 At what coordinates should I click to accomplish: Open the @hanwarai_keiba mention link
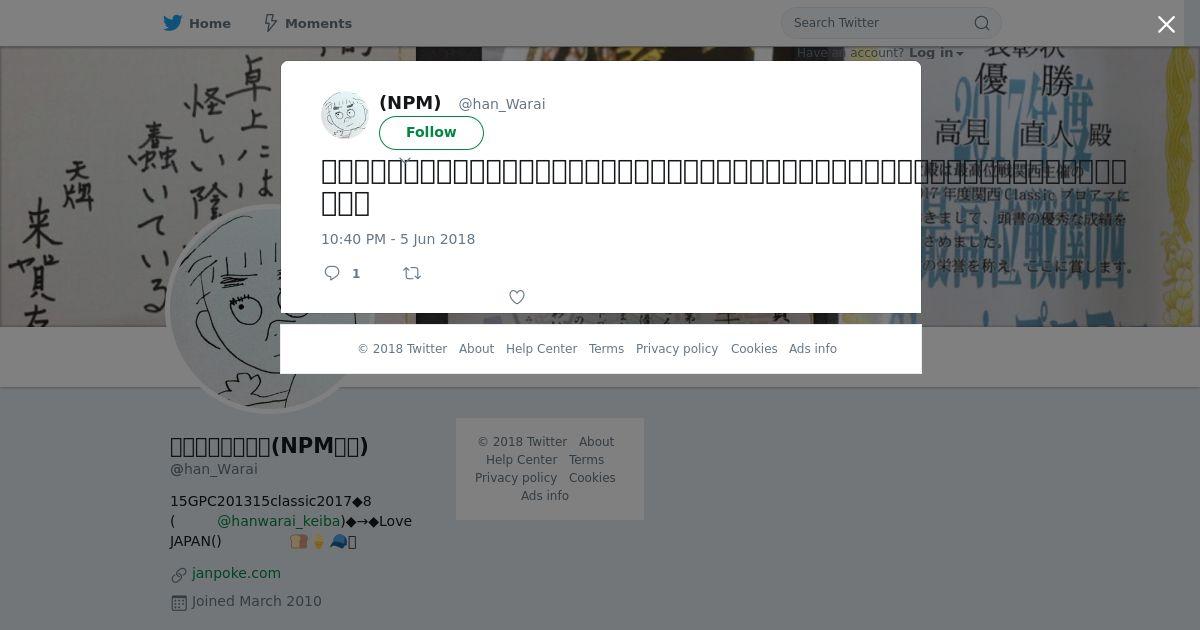[x=279, y=521]
